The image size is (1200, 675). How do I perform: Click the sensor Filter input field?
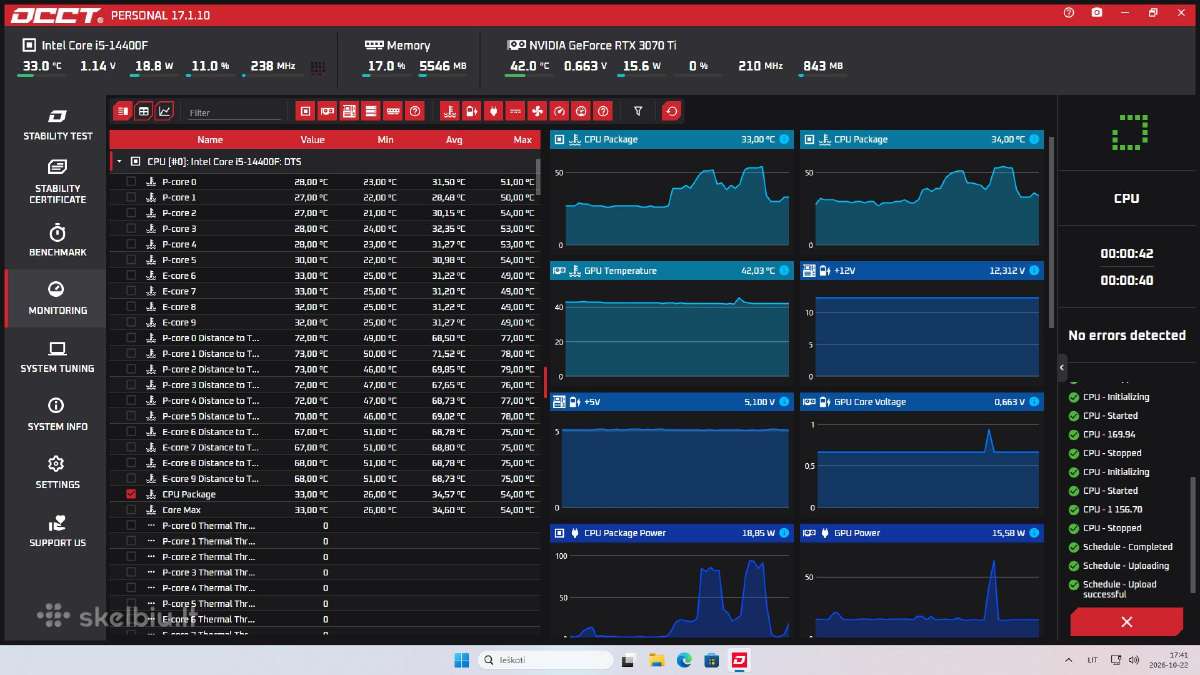coord(235,112)
